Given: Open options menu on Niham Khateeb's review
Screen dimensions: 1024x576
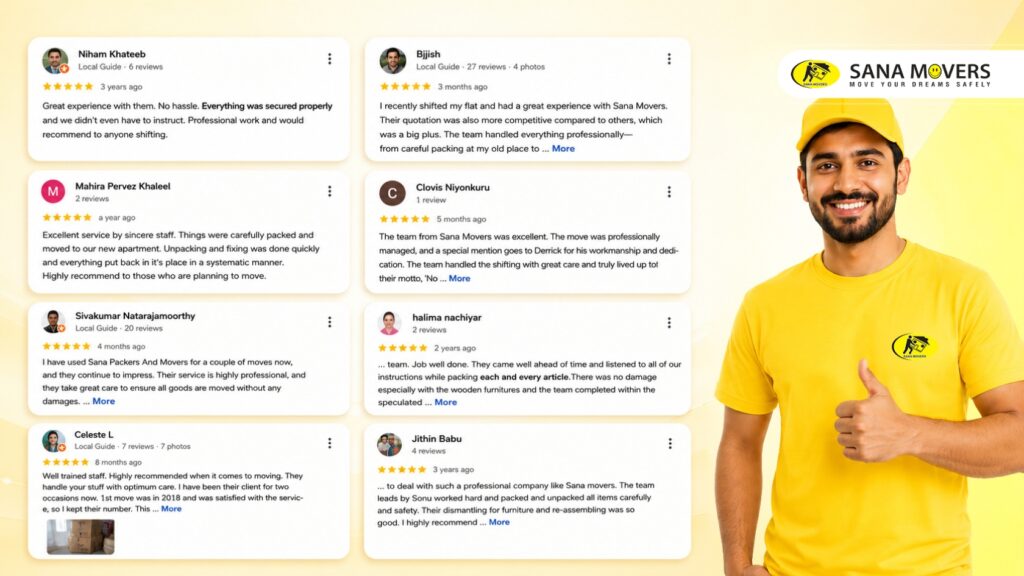Looking at the screenshot, I should pos(330,59).
